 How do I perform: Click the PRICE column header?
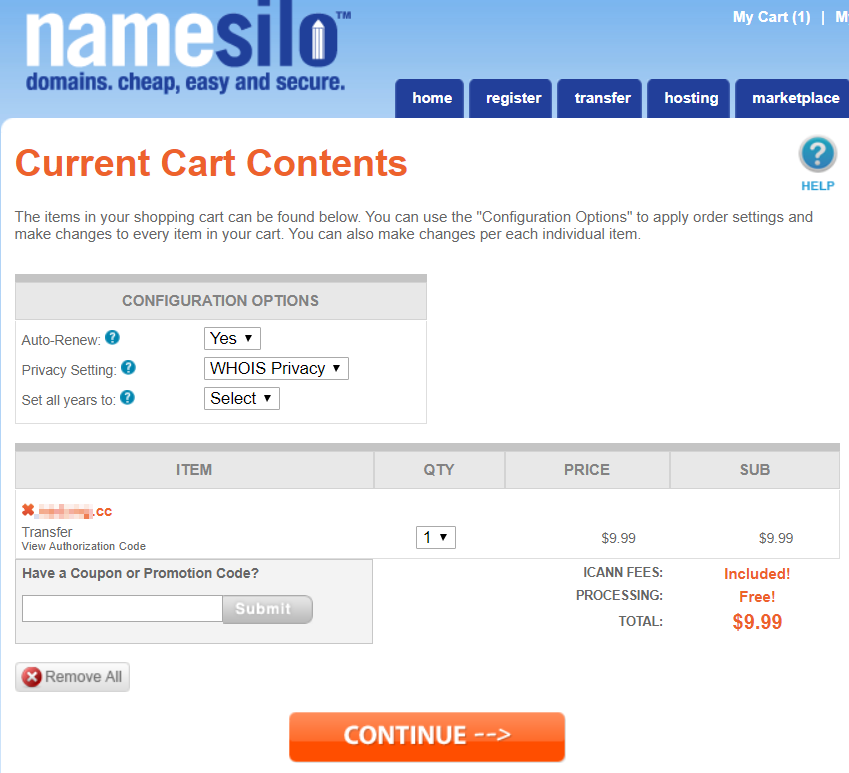587,470
